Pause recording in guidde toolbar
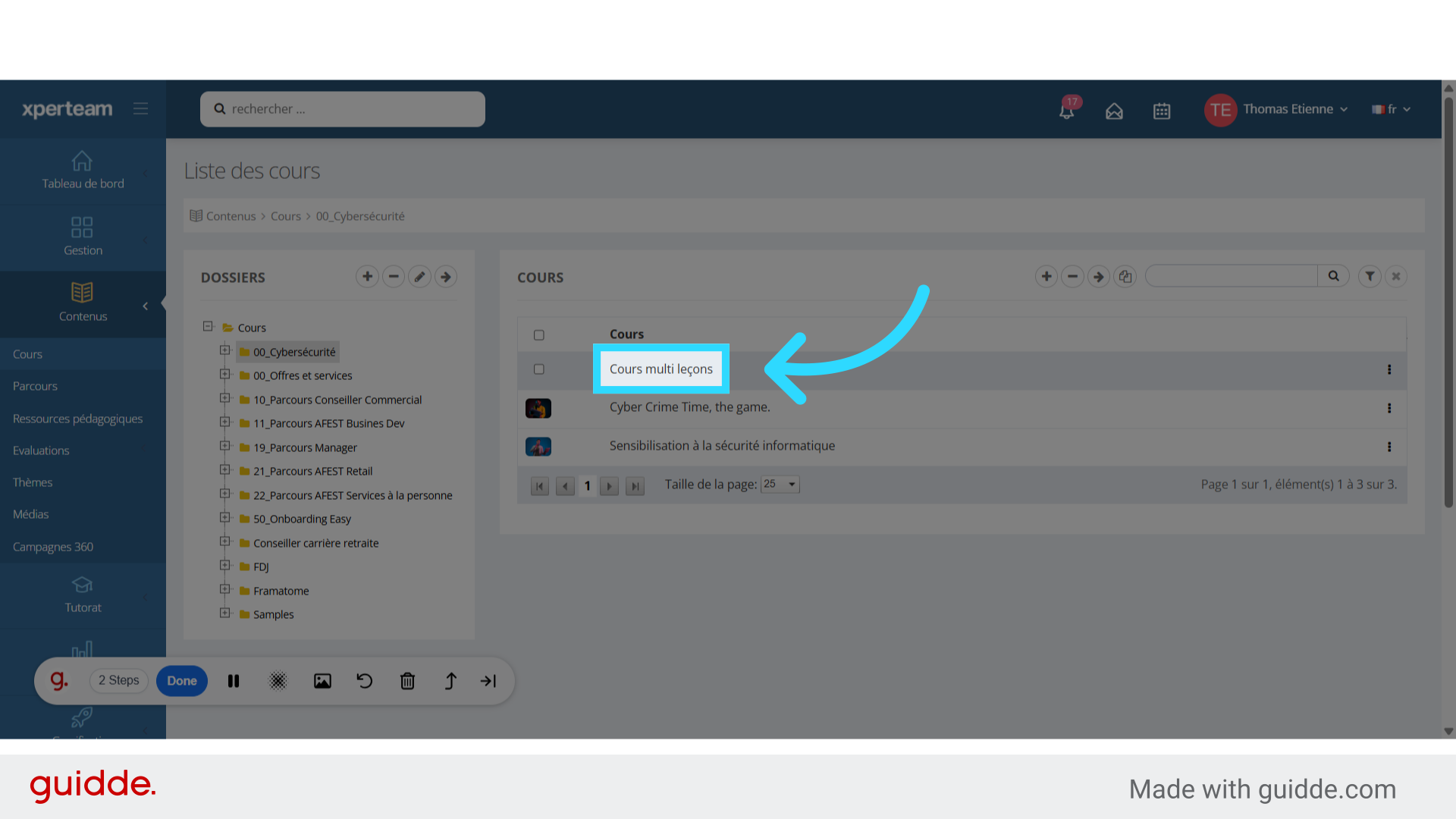This screenshot has height=819, width=1456. coord(234,681)
